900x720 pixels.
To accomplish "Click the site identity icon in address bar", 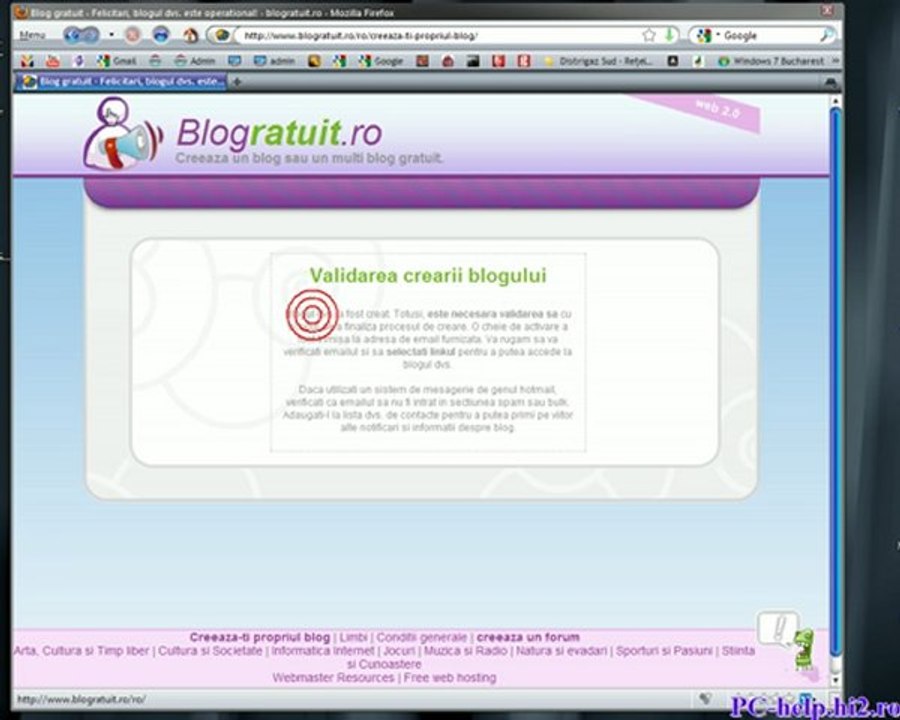I will [222, 36].
